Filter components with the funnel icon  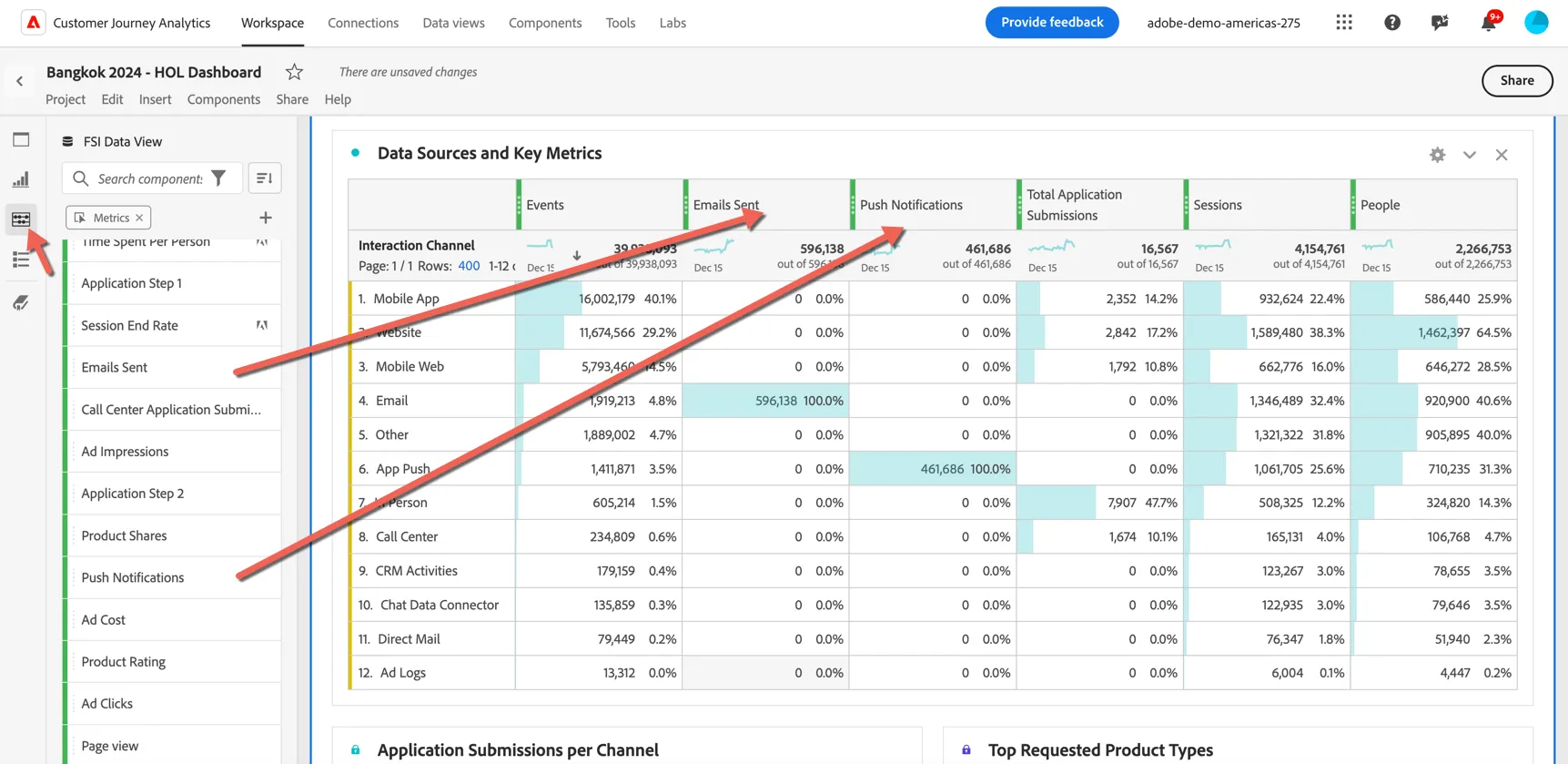(218, 178)
